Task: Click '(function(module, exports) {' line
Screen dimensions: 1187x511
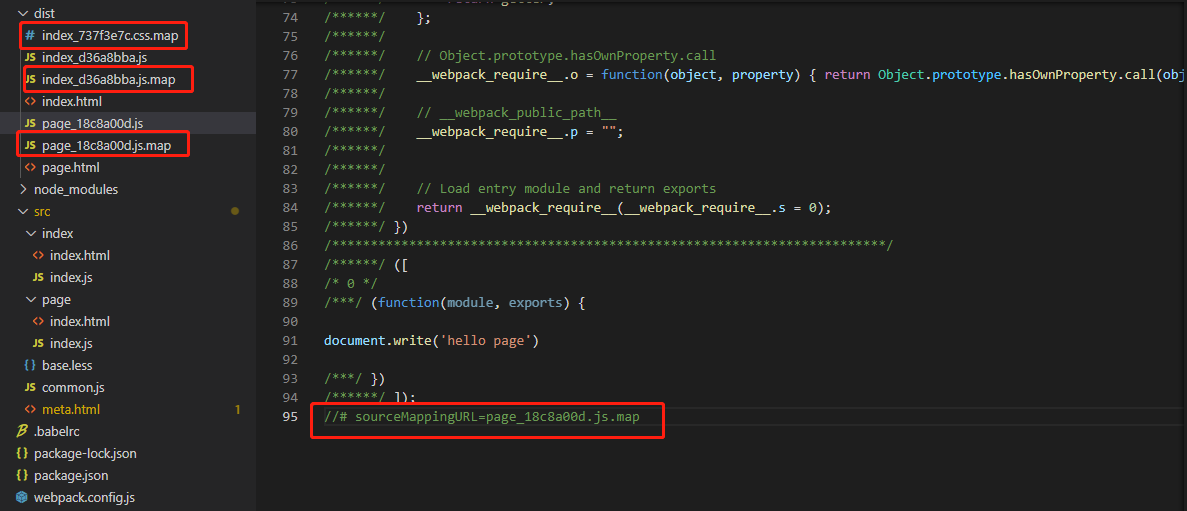Action: point(478,303)
